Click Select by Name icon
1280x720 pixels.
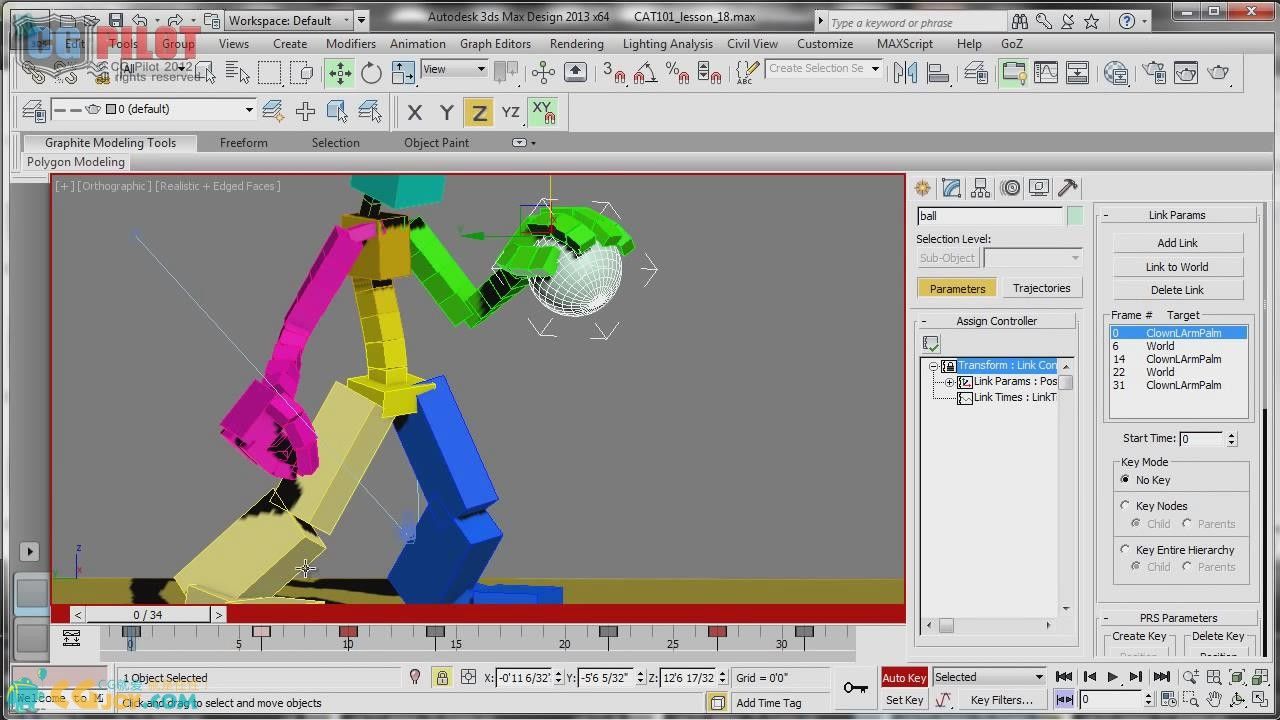237,72
